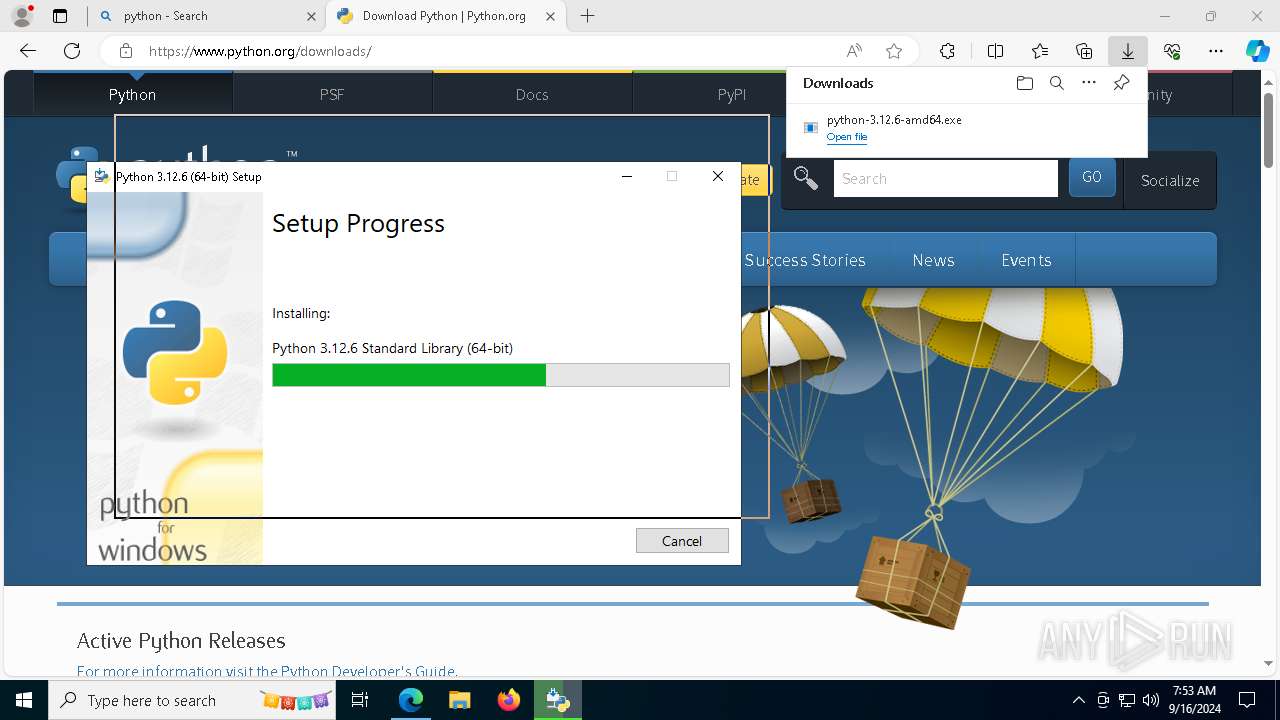Select the PyPI top navigation tab
Viewport: 1280px width, 720px height.
732,94
